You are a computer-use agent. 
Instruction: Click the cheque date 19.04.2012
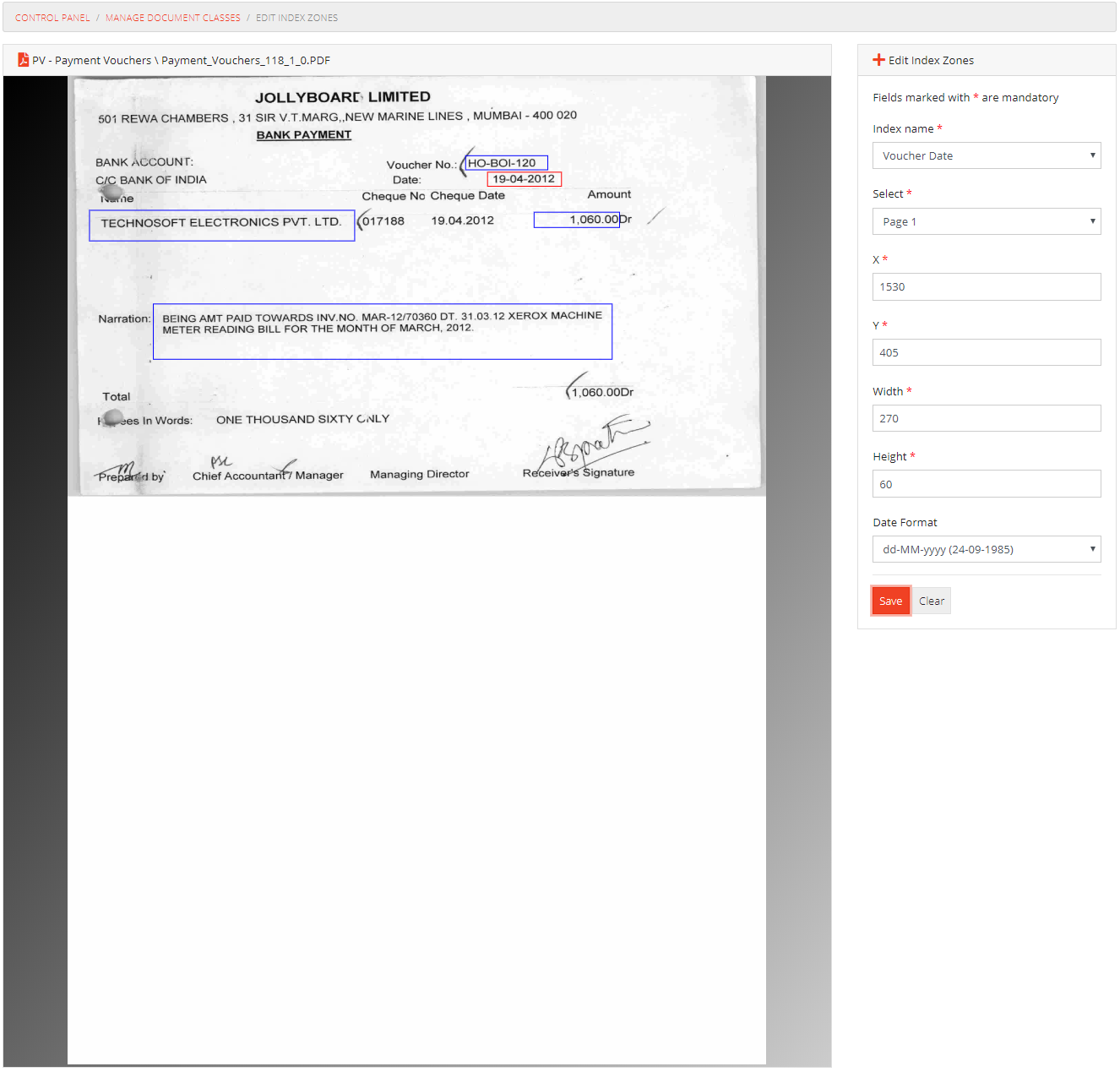(x=463, y=220)
